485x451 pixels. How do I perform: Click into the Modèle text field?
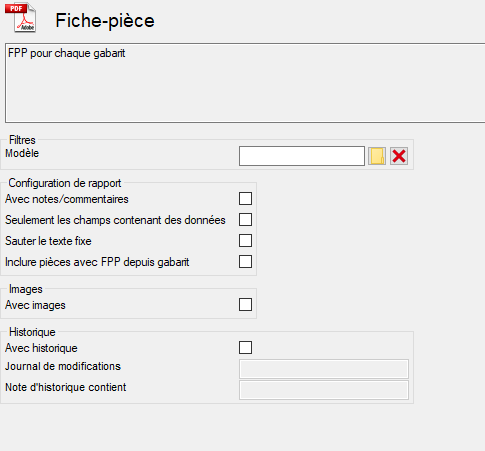302,156
